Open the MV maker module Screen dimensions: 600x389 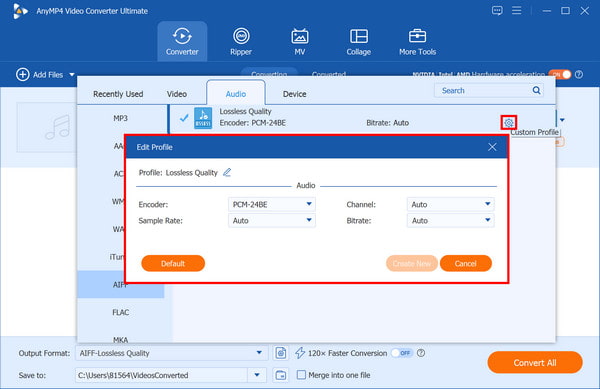(300, 41)
